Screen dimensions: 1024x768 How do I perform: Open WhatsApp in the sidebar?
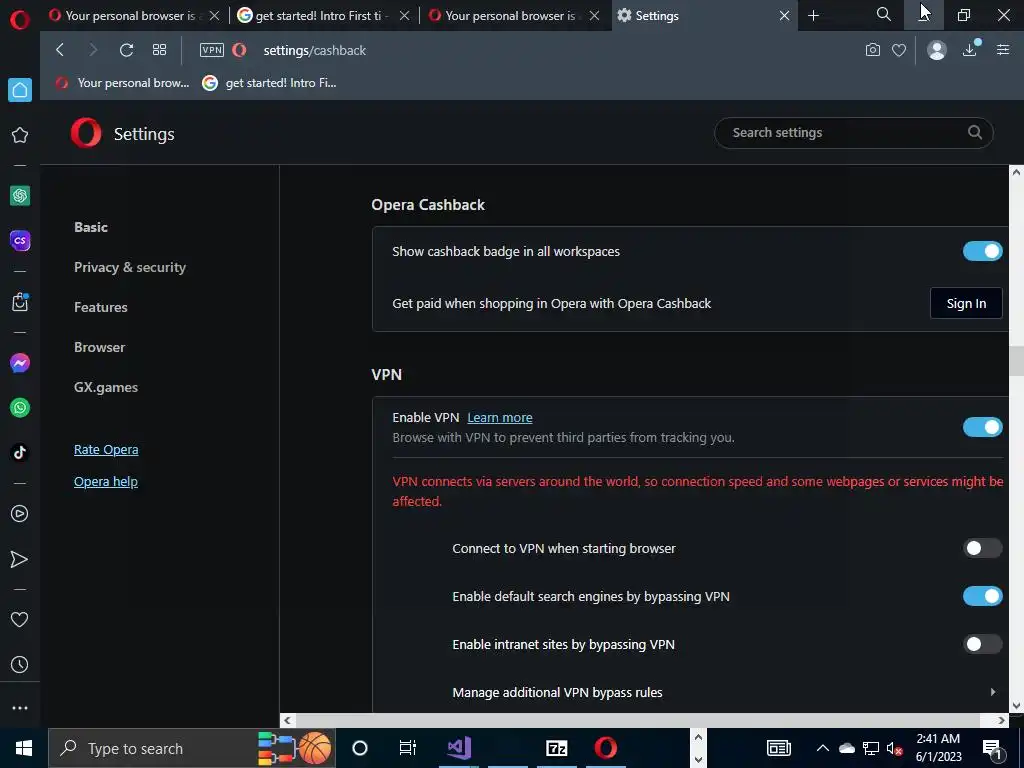pyautogui.click(x=20, y=408)
